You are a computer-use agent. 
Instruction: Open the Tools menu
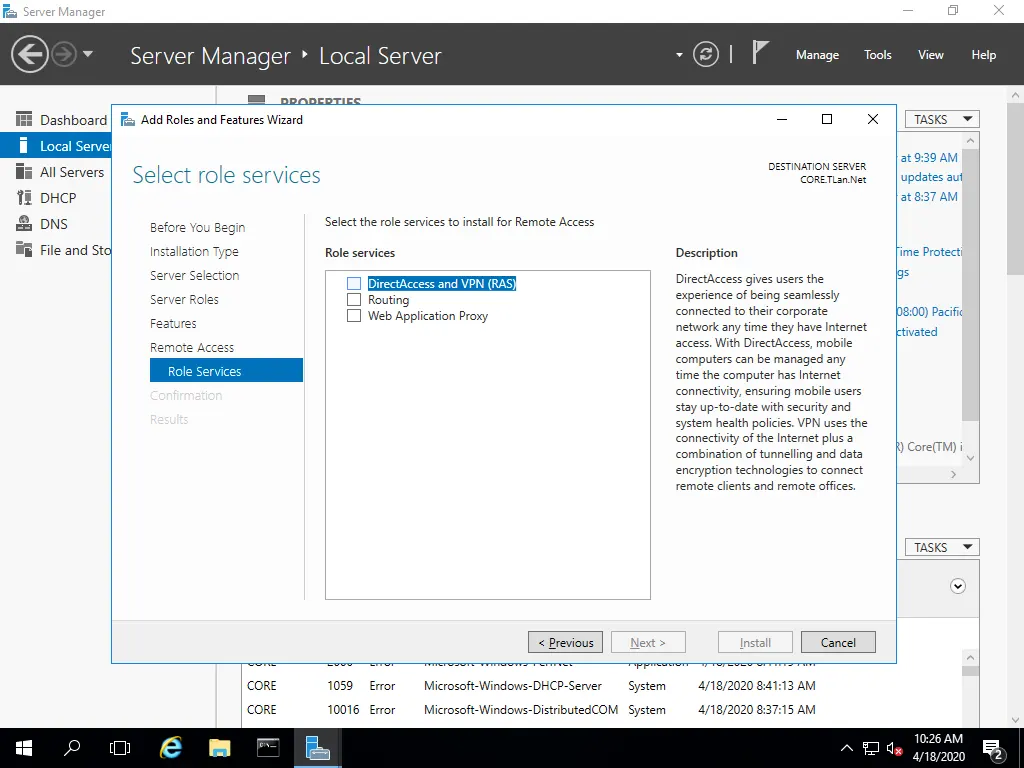click(878, 55)
